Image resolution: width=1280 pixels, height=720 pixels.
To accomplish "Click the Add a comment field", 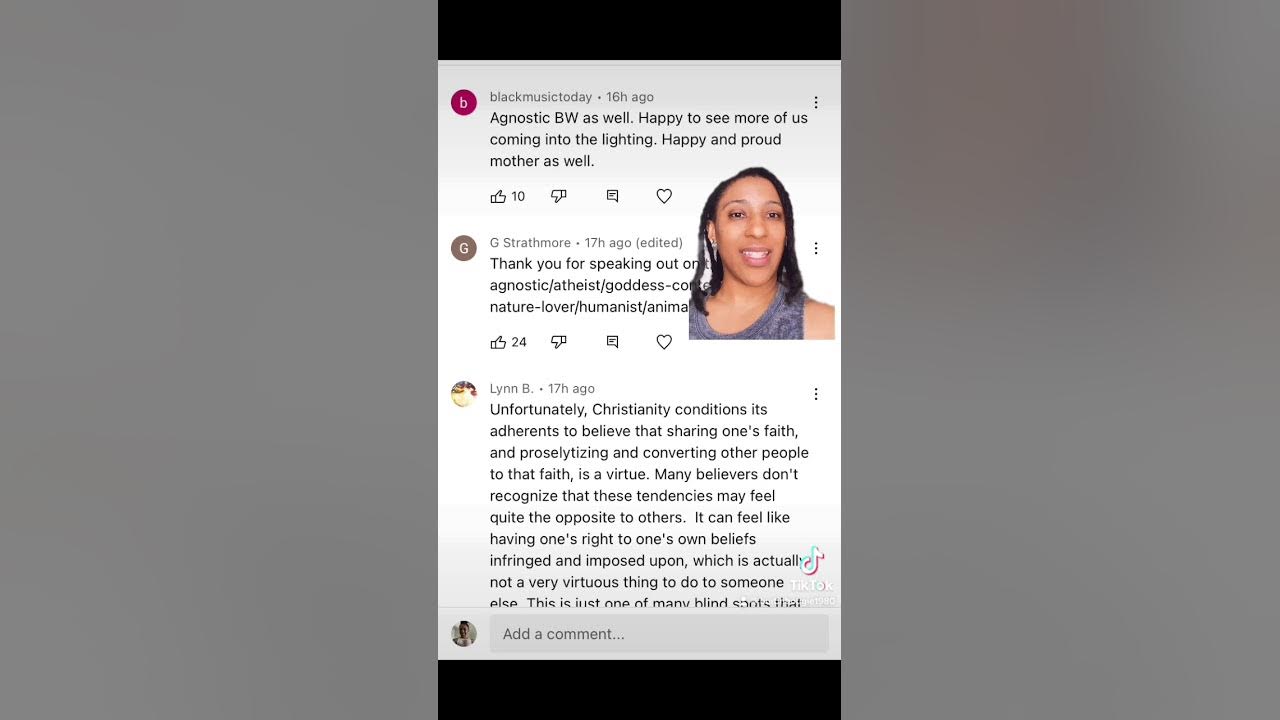I will [x=659, y=634].
